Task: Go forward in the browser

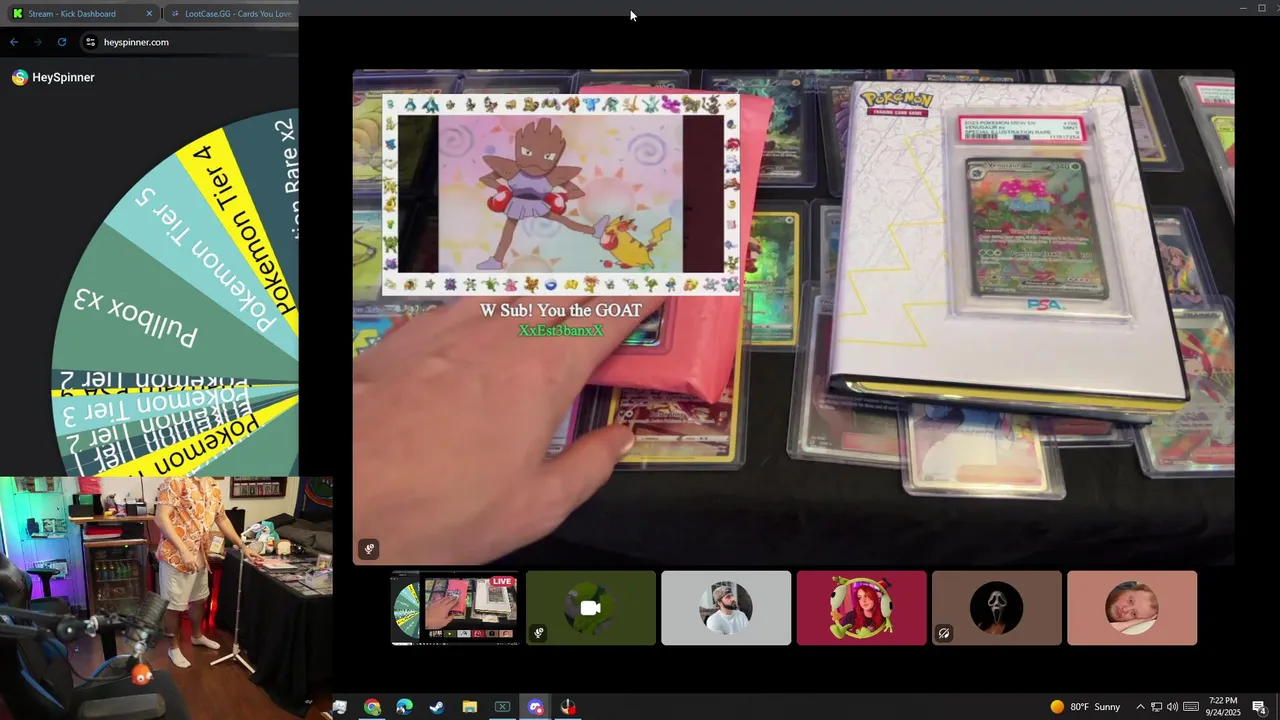Action: pyautogui.click(x=38, y=42)
